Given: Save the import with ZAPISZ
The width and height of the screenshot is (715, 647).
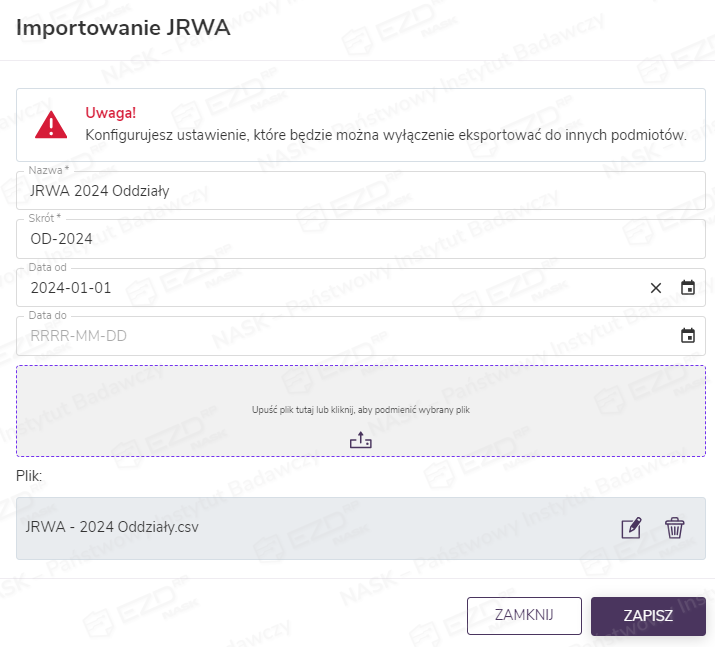Looking at the screenshot, I should 647,616.
